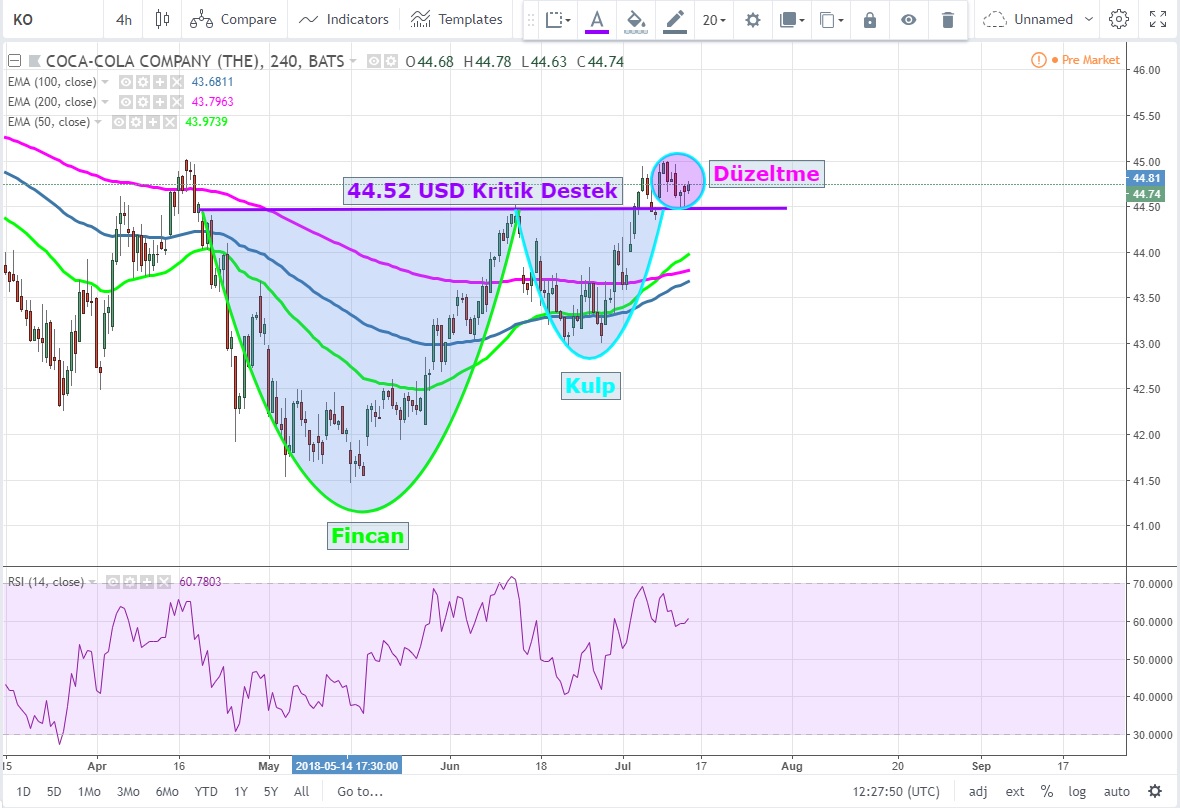Open the Indicators dialog
Viewport: 1180px width, 808px height.
coord(343,20)
